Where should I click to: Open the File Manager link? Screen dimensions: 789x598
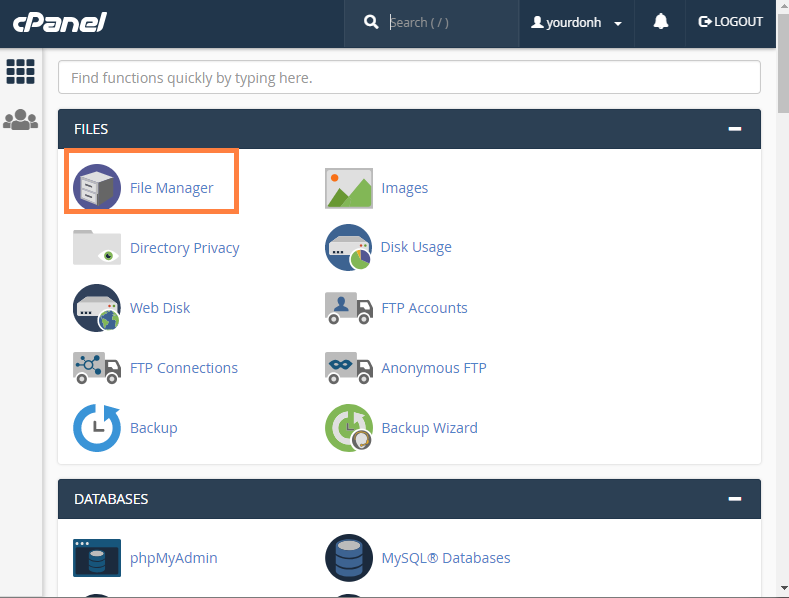tap(172, 188)
